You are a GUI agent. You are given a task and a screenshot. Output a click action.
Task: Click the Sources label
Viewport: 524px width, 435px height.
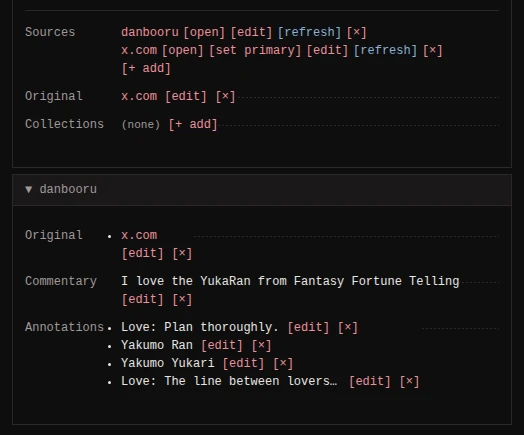coord(50,32)
